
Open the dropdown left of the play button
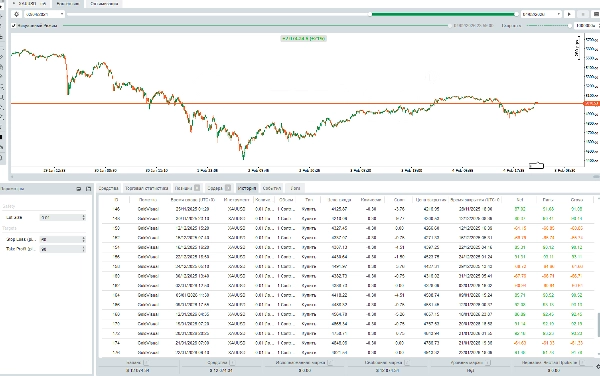[541, 14]
